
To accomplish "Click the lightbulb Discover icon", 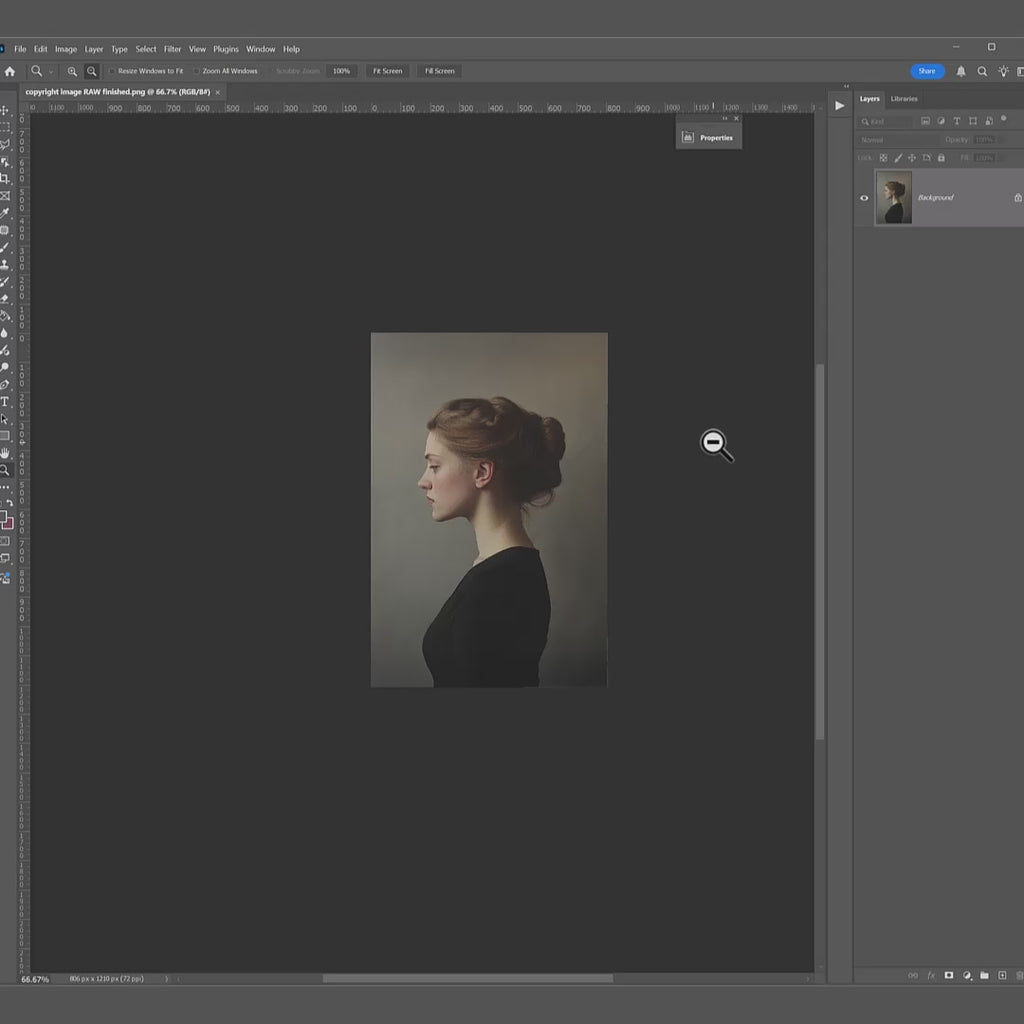I will coord(1003,71).
